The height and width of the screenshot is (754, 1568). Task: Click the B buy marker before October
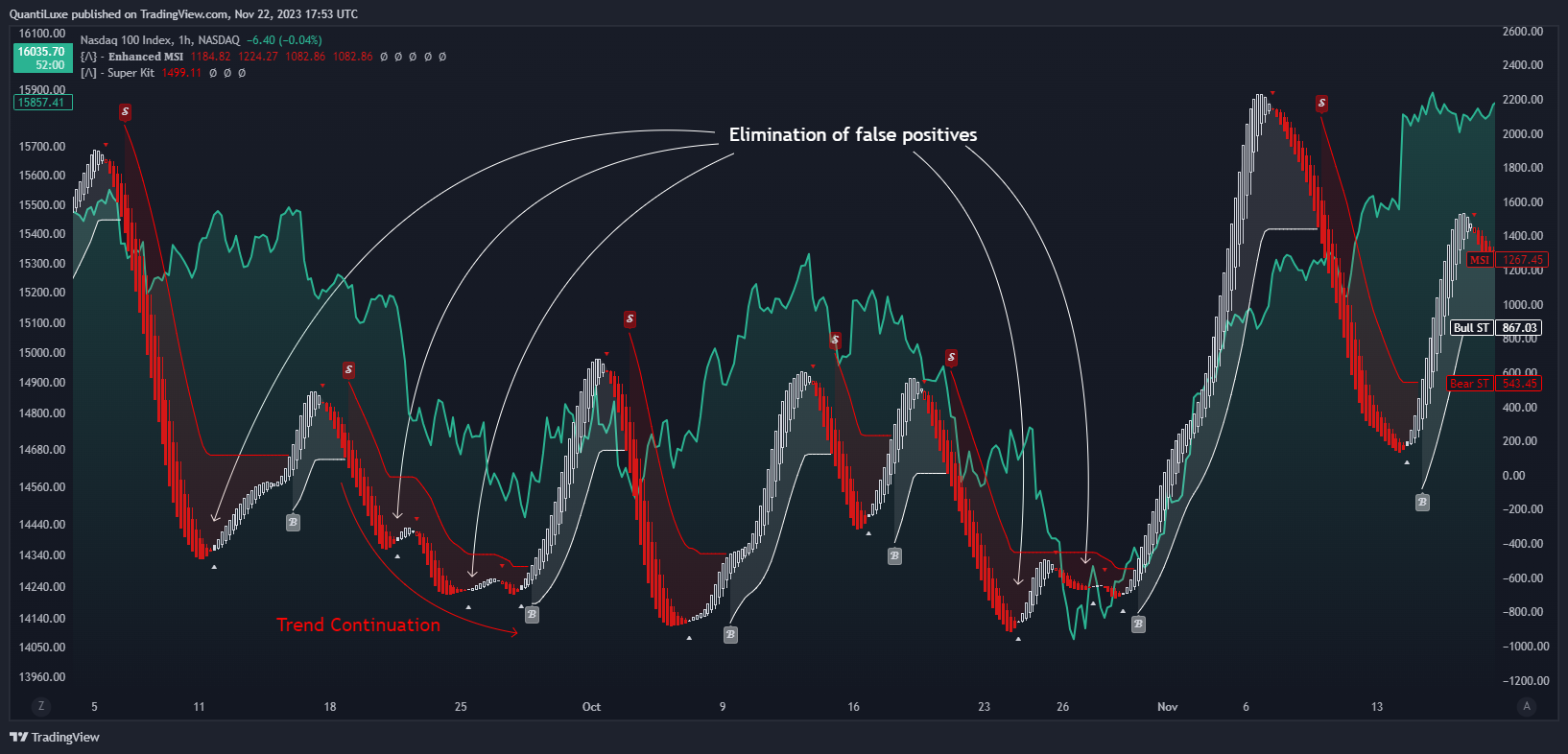pyautogui.click(x=532, y=614)
